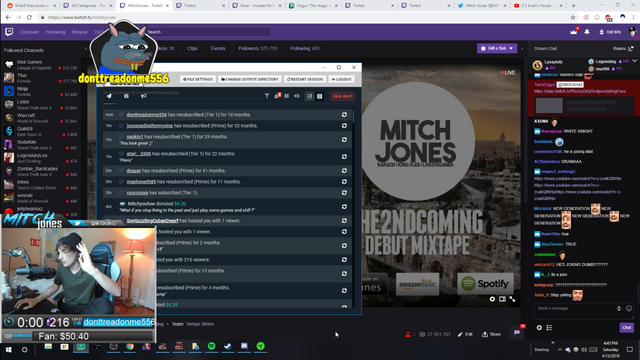Open the user avatar menu

tap(632, 32)
